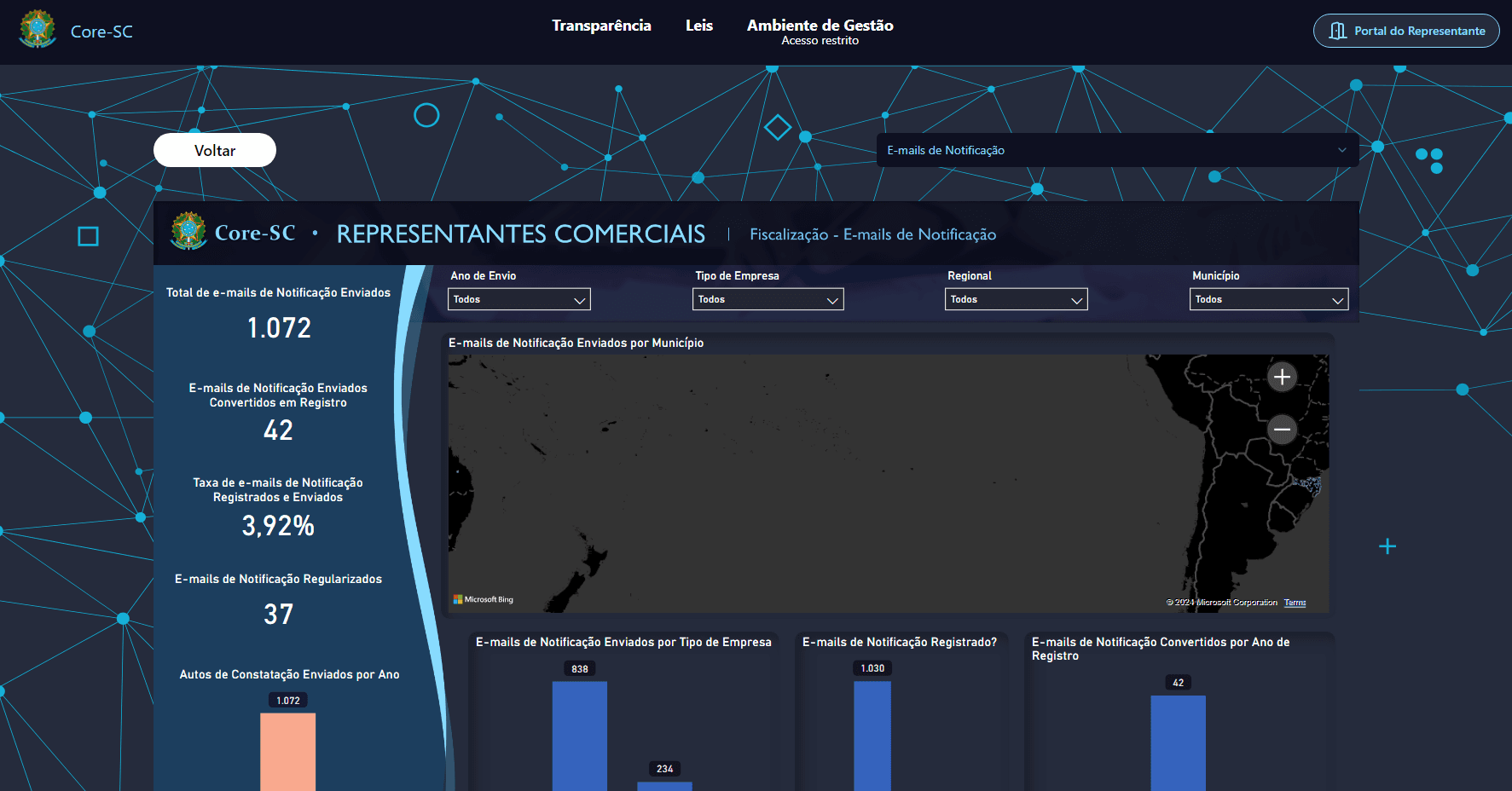Click the report header Core-SC emblem

point(188,232)
